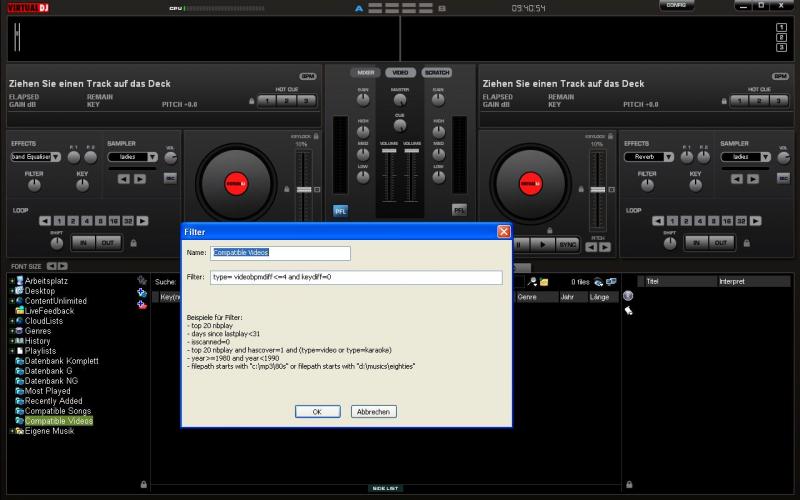Image resolution: width=800 pixels, height=500 pixels.
Task: Click left deck FILTER knob
Action: coord(34,185)
